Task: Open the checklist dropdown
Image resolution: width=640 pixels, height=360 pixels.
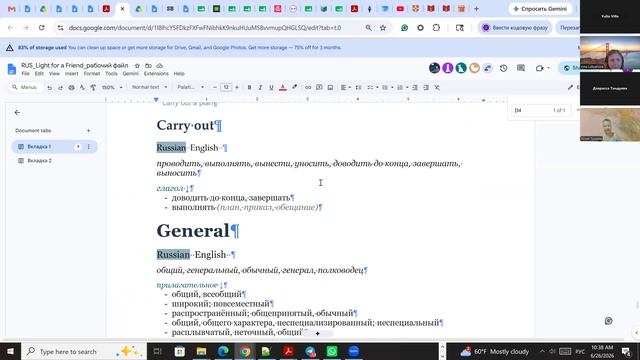Action: [372, 87]
